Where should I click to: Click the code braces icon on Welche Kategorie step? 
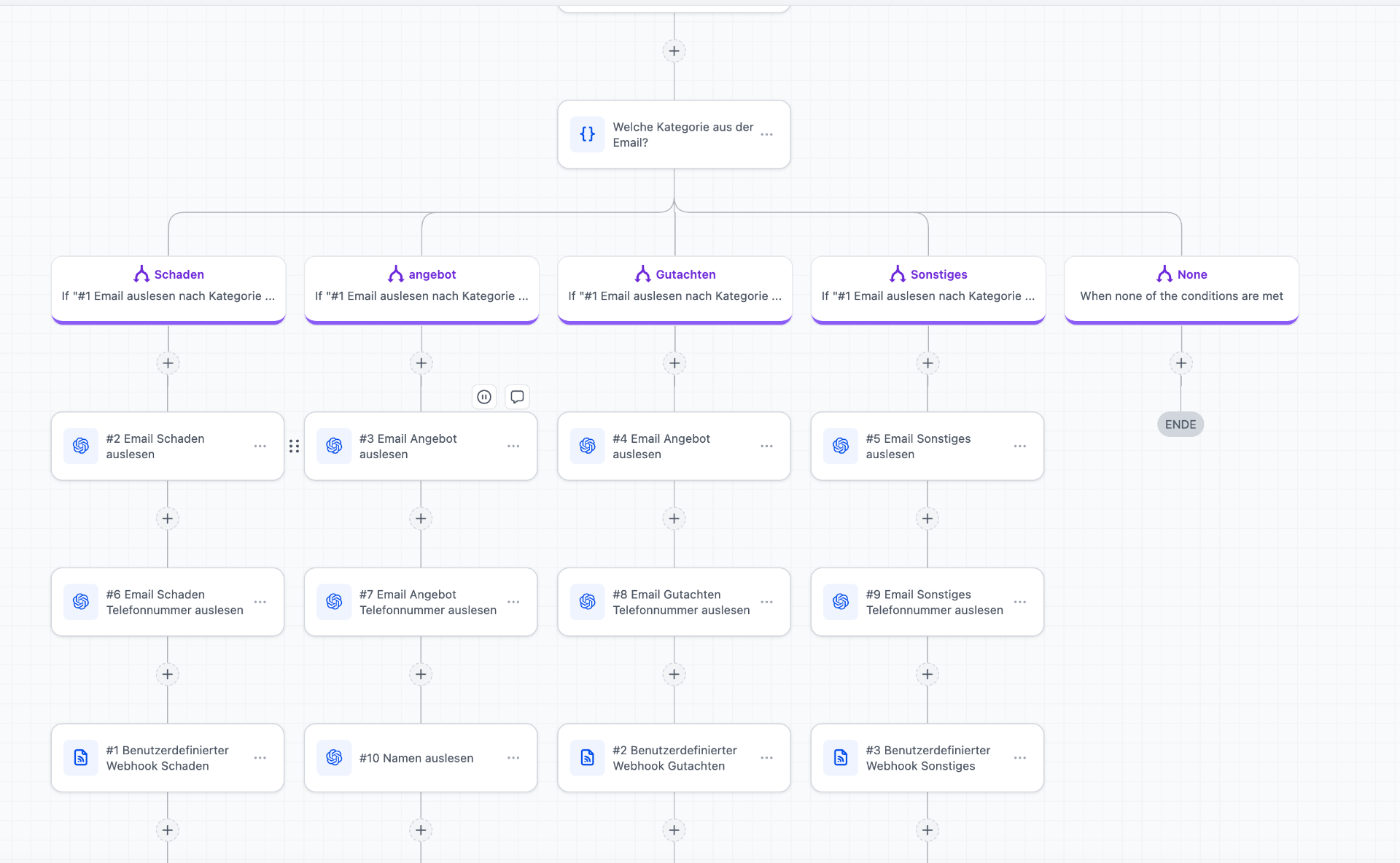587,134
